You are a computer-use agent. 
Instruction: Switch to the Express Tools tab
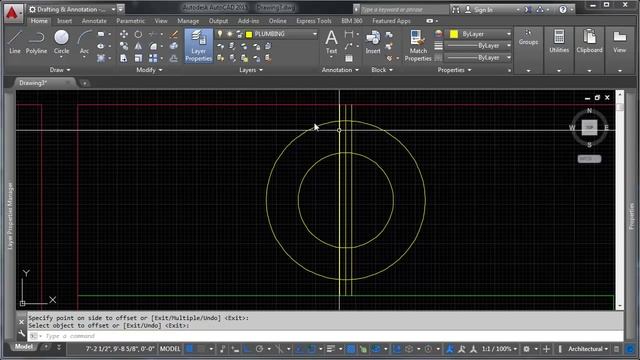click(x=313, y=21)
